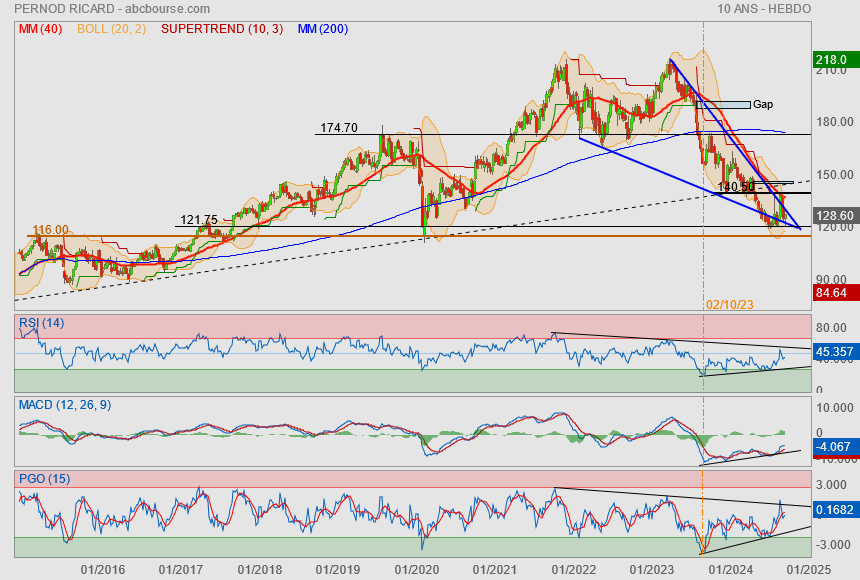This screenshot has width=860, height=580.
Task: Click the 01/2016 date axis label
Action: 103,570
